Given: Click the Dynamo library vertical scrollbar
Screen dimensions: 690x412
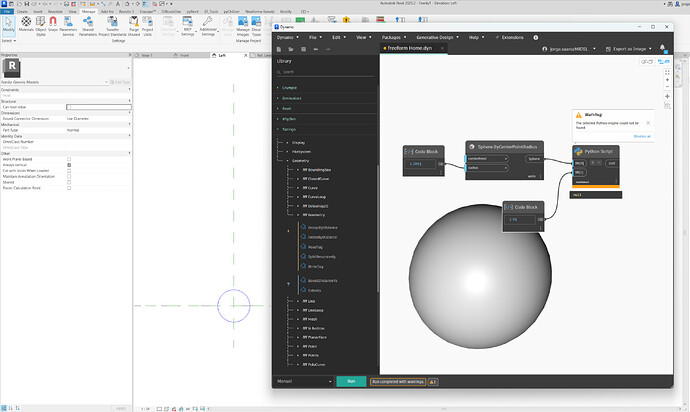Looking at the screenshot, I should pos(378,229).
